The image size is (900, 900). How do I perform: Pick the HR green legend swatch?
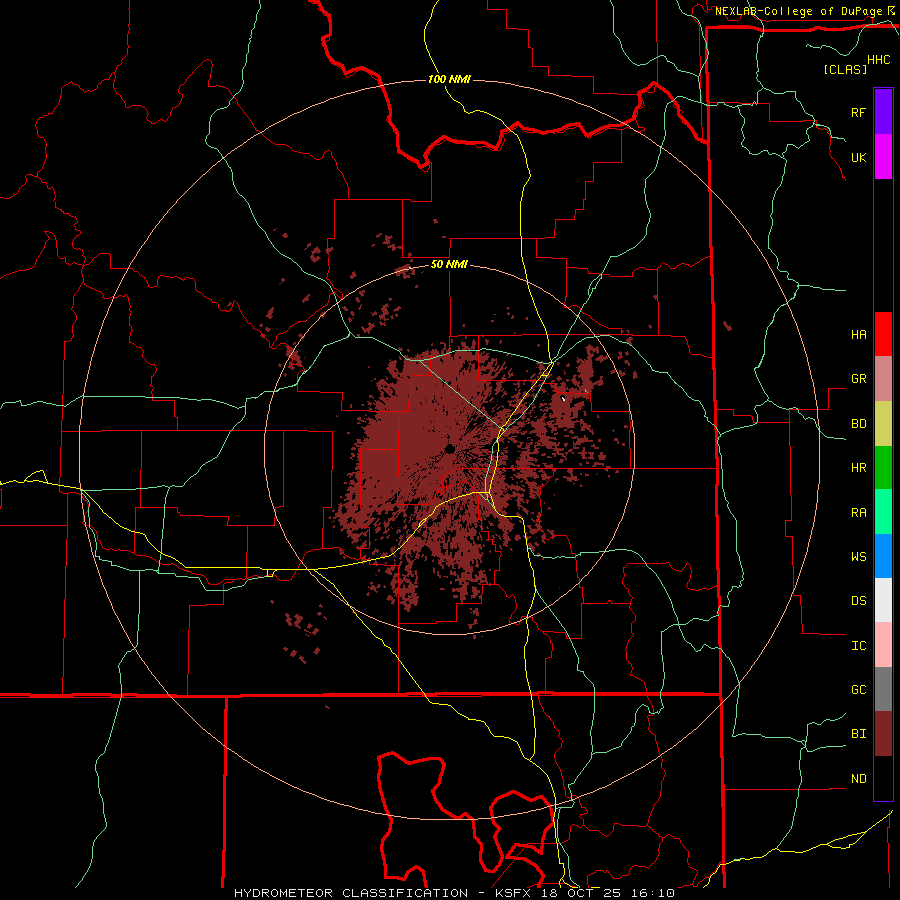click(x=883, y=467)
